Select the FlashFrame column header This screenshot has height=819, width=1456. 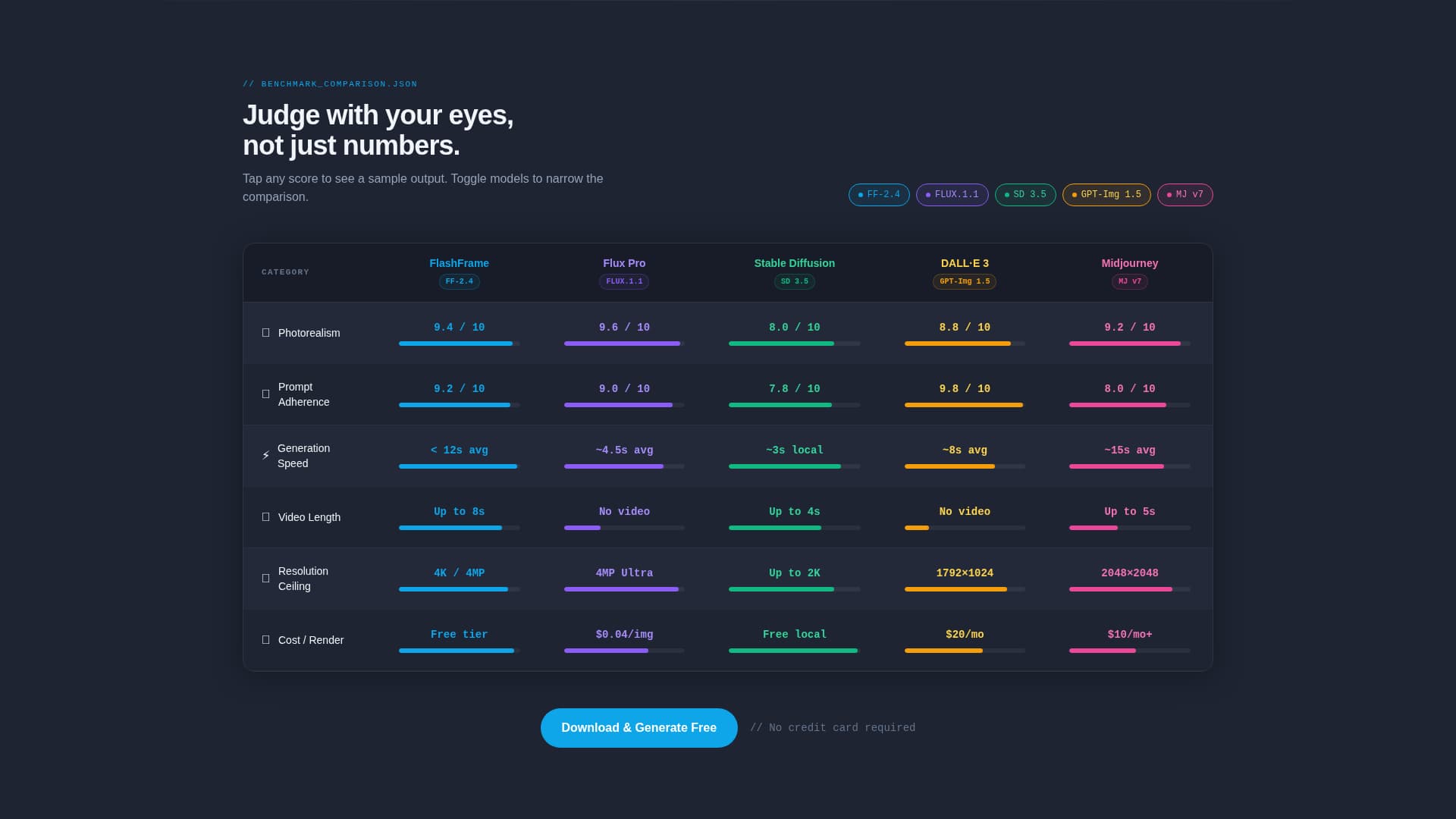(x=459, y=263)
